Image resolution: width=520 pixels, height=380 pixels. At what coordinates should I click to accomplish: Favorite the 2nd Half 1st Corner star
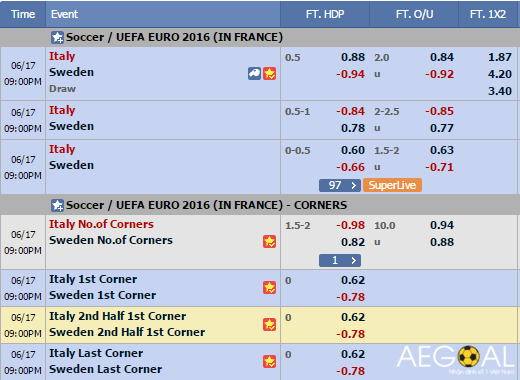click(x=269, y=324)
